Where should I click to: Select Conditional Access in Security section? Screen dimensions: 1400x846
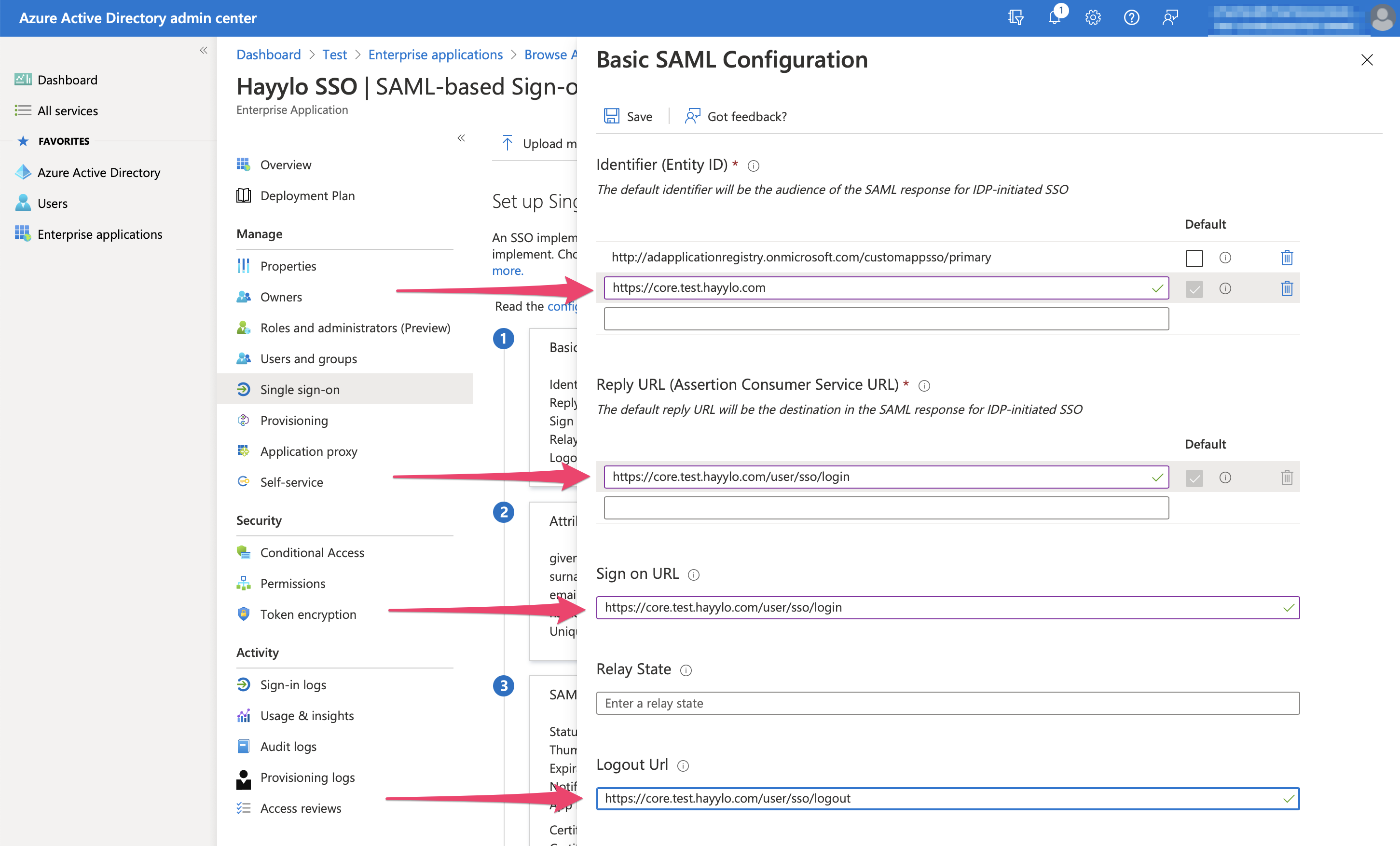(312, 552)
